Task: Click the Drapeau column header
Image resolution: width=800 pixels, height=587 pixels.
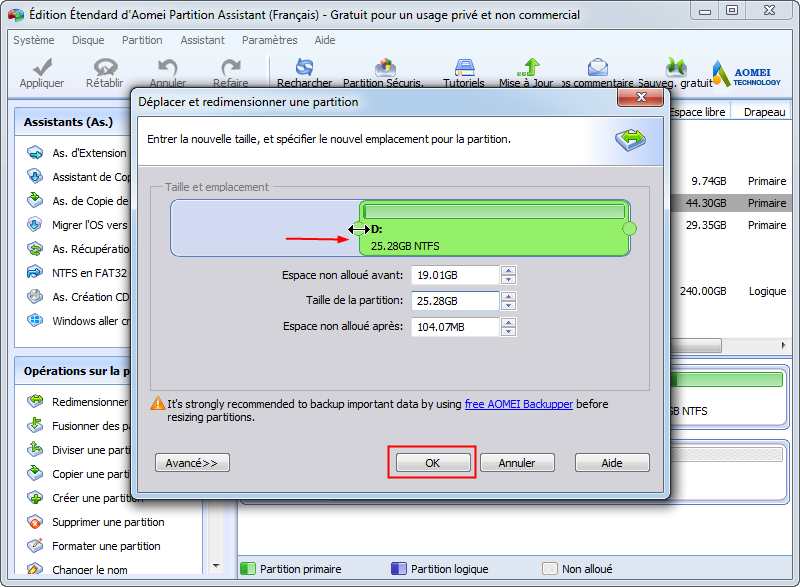Action: [764, 112]
